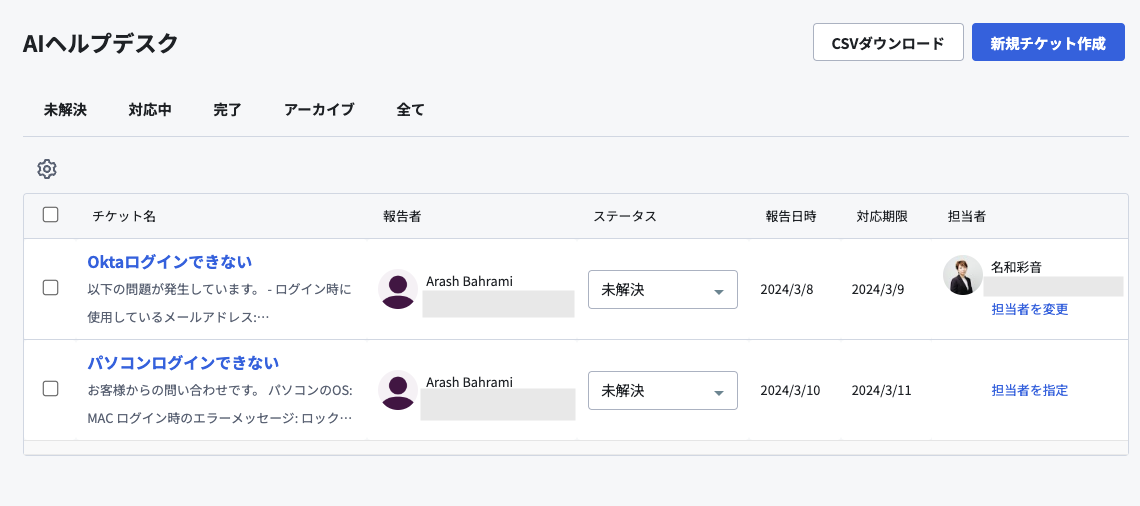Click the CSVダウンロード button
Screen dimensions: 1140x506
888,42
